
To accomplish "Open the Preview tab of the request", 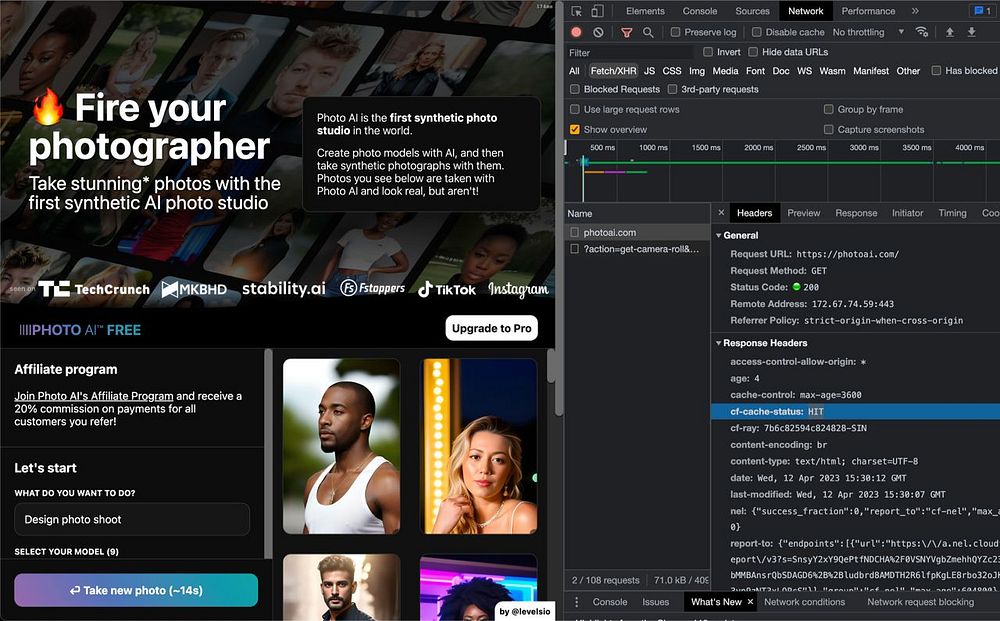I will tap(803, 213).
